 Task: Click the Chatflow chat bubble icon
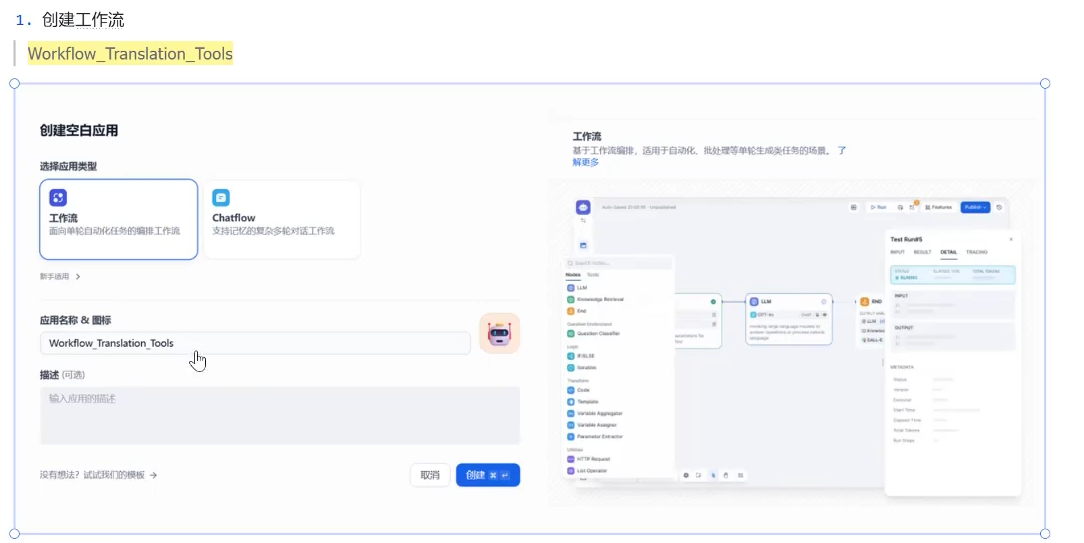(221, 198)
